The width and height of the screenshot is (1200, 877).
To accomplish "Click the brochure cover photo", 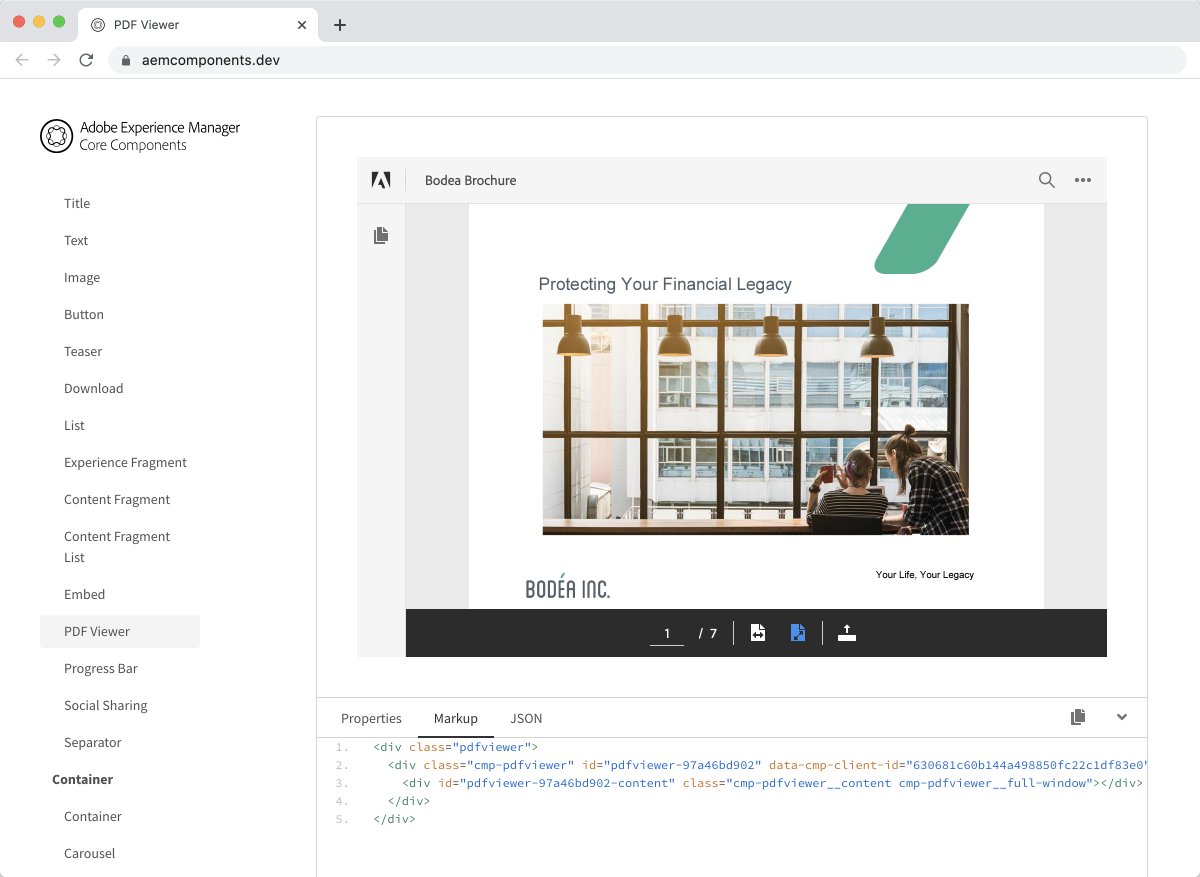I will 755,419.
